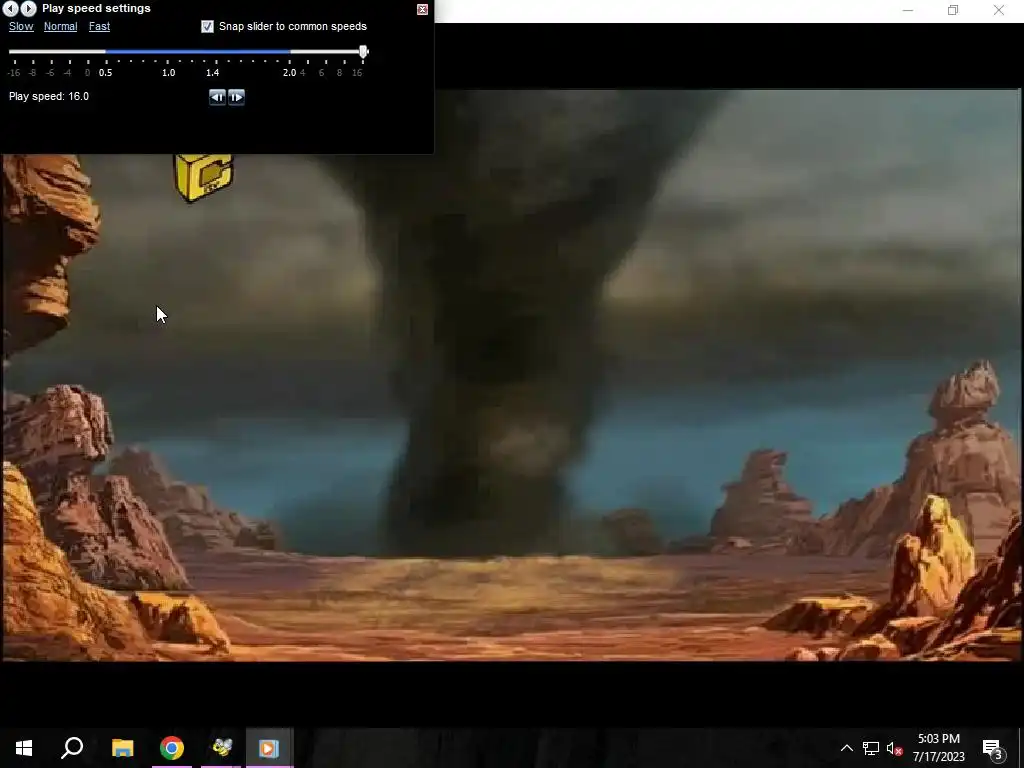
Task: Restore down the media player window
Action: tap(953, 10)
